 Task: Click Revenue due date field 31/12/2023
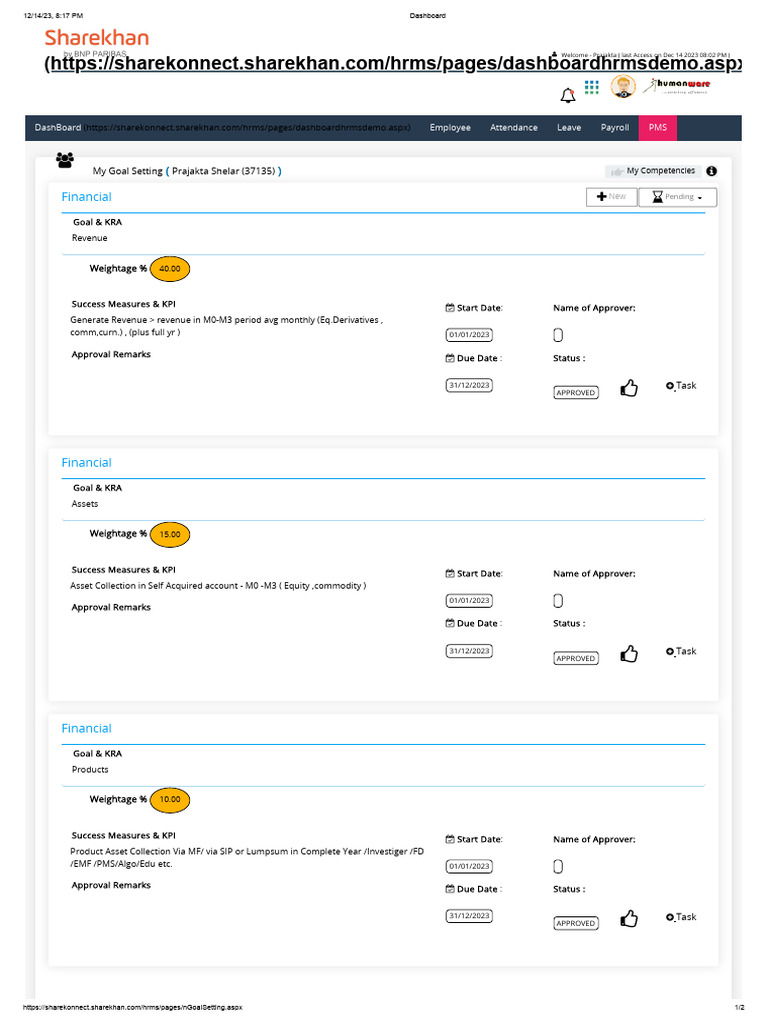coord(469,385)
